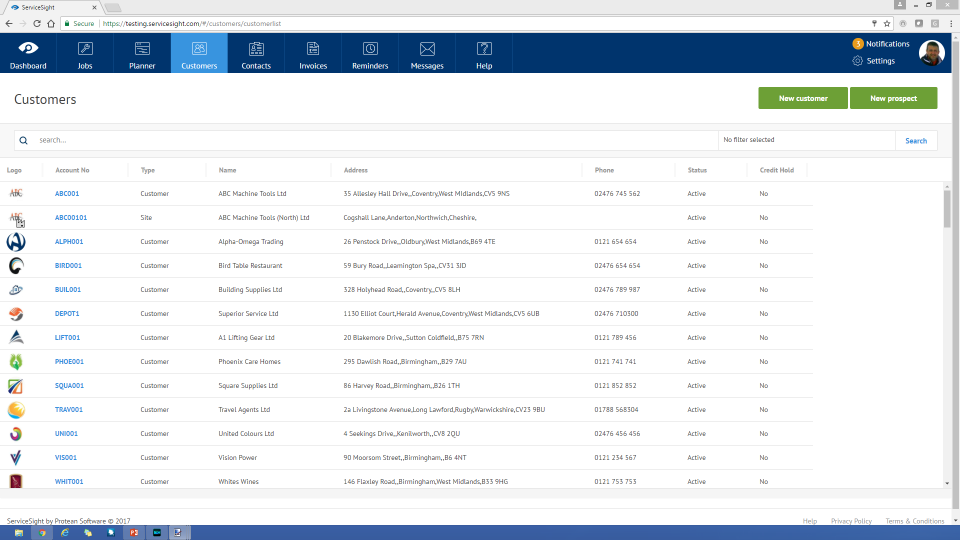Click the A1 Lifting Gear logo
960x540 pixels.
coord(16,337)
